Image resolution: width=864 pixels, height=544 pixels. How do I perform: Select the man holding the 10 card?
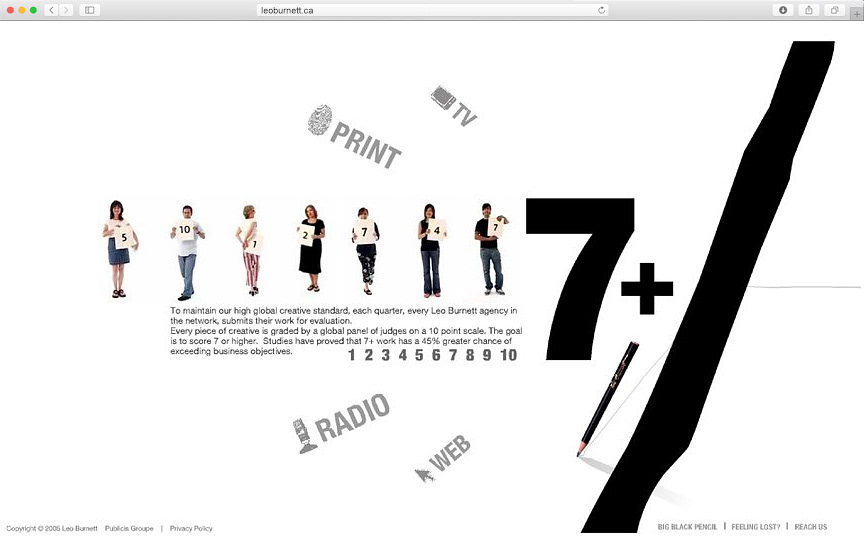(x=187, y=252)
